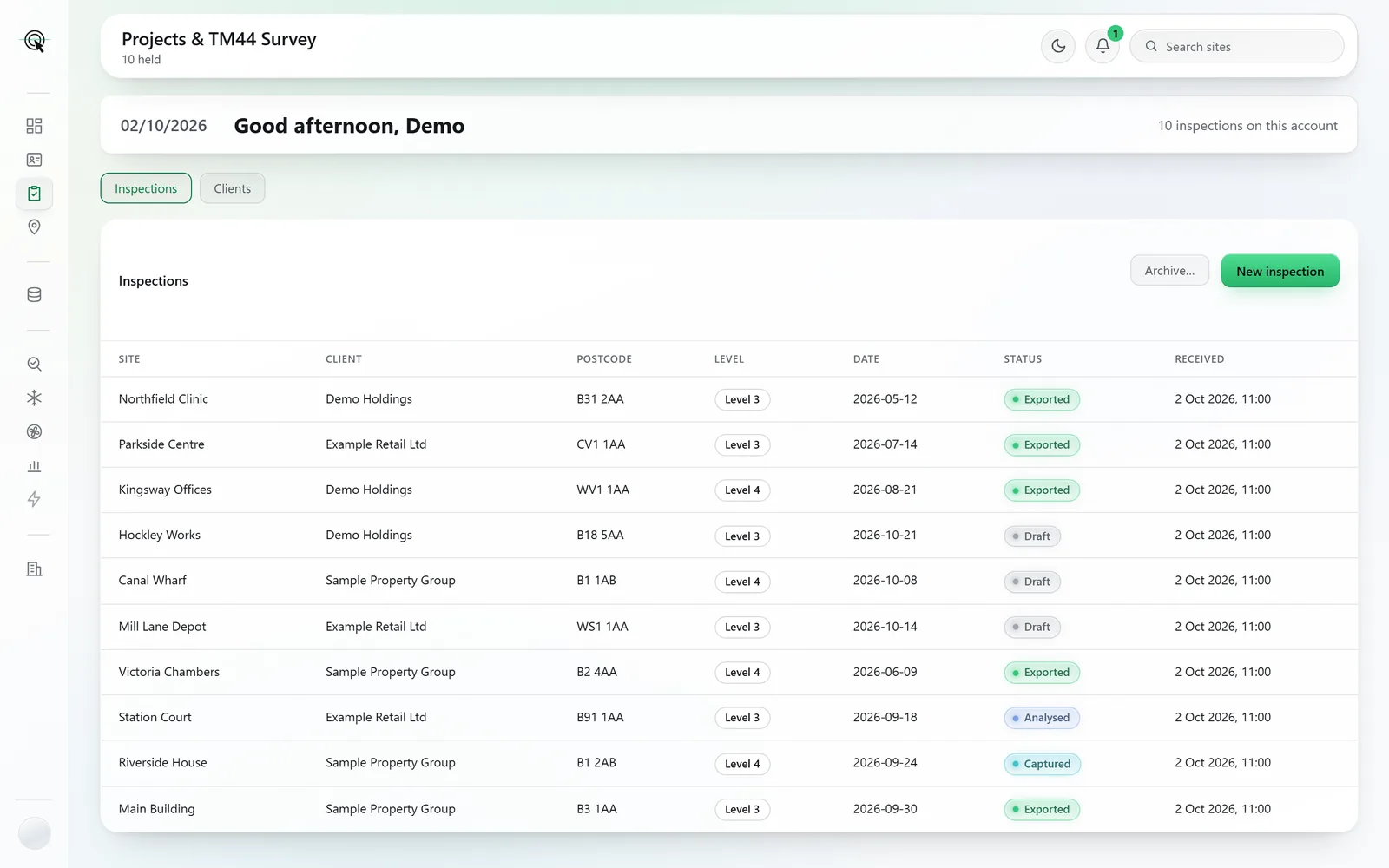Image resolution: width=1389 pixels, height=868 pixels.
Task: Click Level 4 badge for Kingsway Offices
Action: pos(742,490)
